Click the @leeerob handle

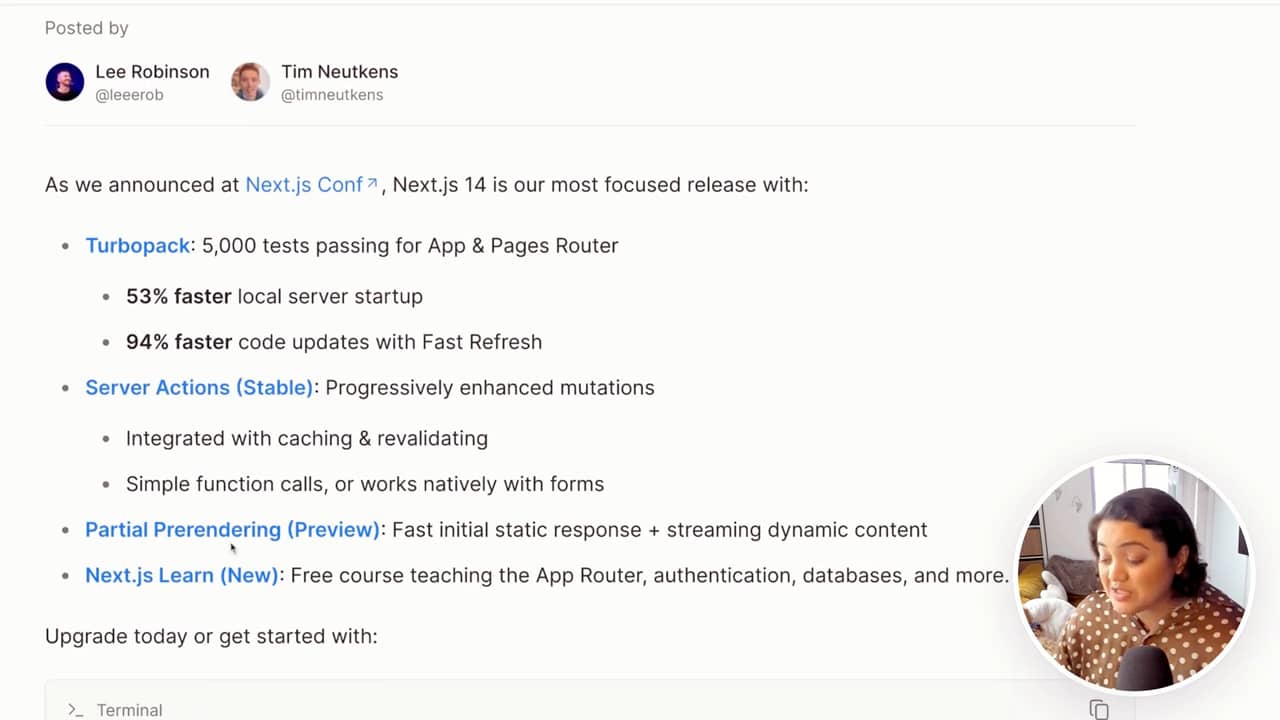tap(129, 95)
